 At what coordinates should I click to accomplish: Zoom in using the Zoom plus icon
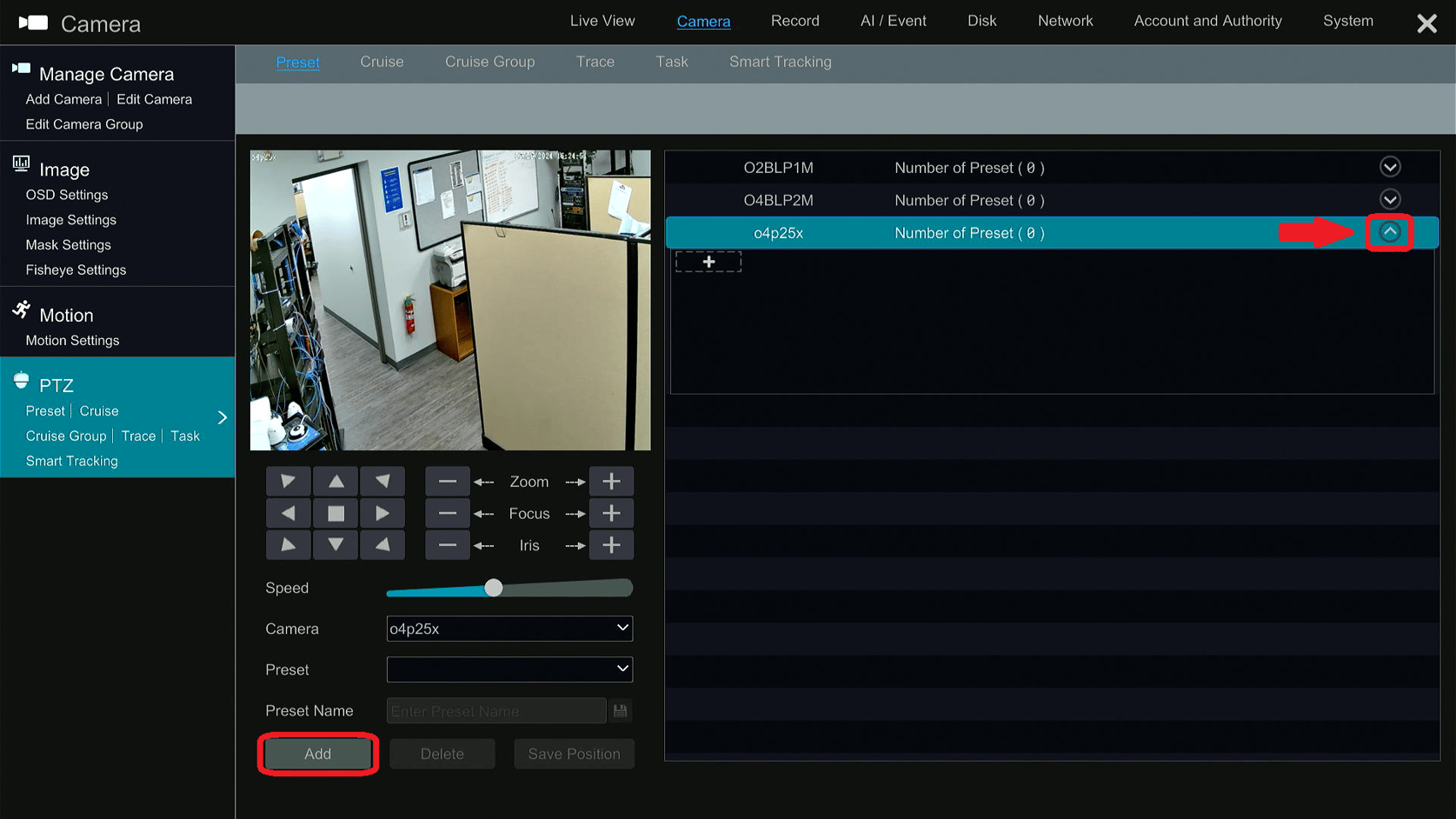point(611,481)
